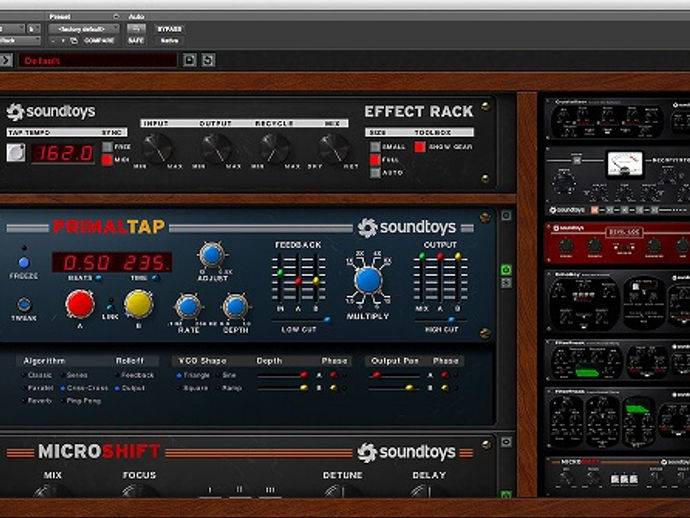Click the blue Depth knob on PrimalTap

pos(235,307)
